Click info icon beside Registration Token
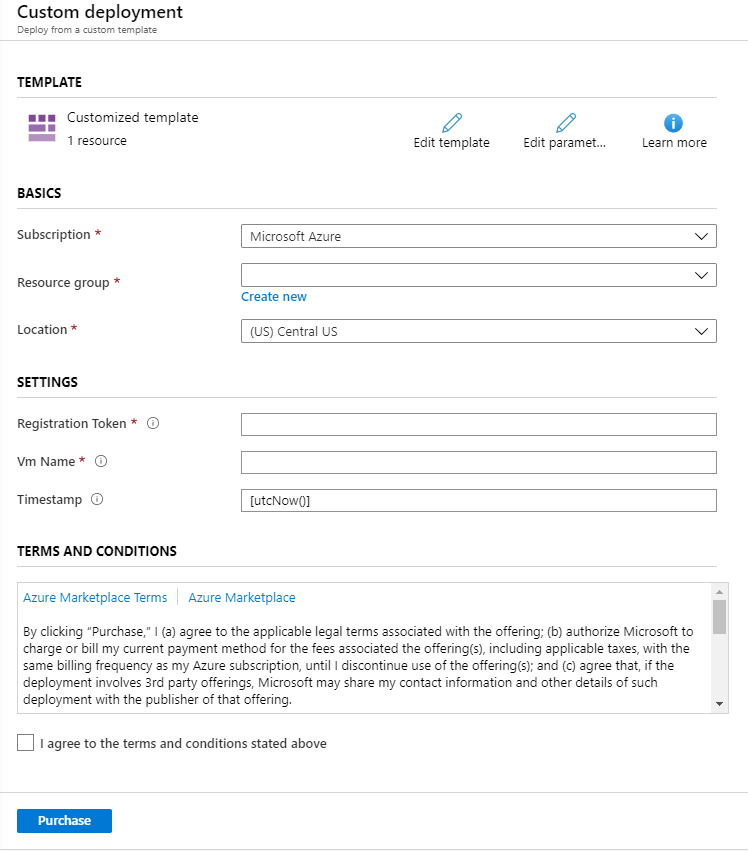Image resolution: width=748 pixels, height=851 pixels. coord(153,424)
